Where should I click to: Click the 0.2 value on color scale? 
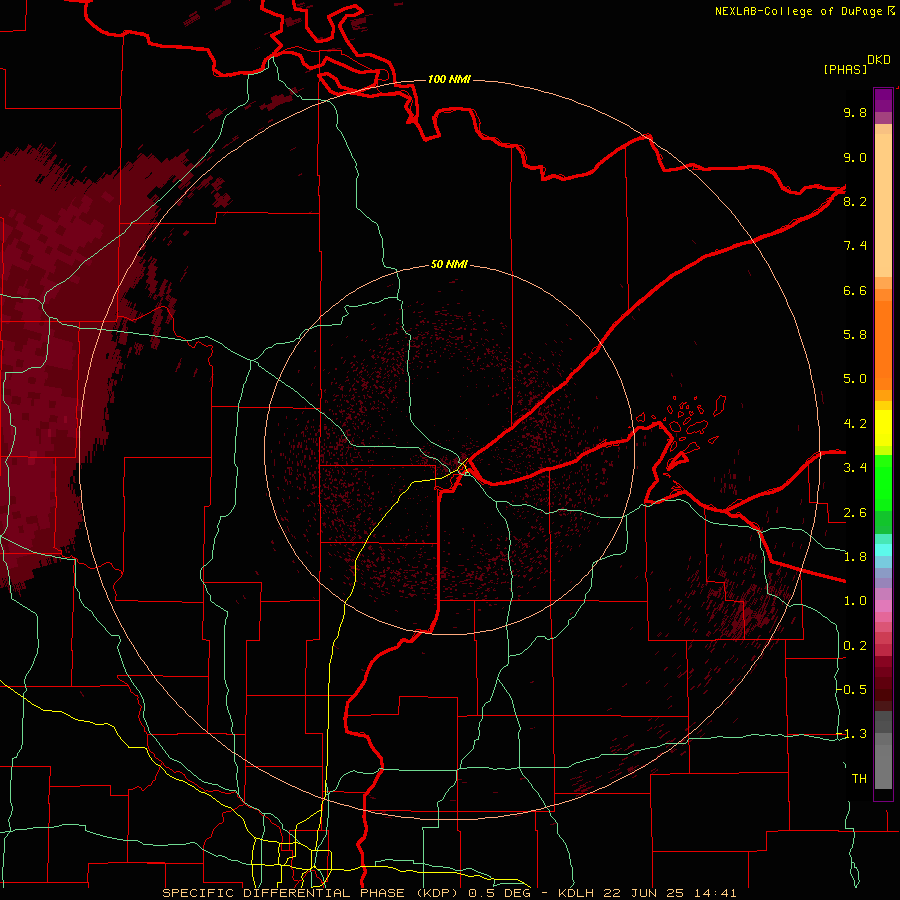(x=855, y=646)
